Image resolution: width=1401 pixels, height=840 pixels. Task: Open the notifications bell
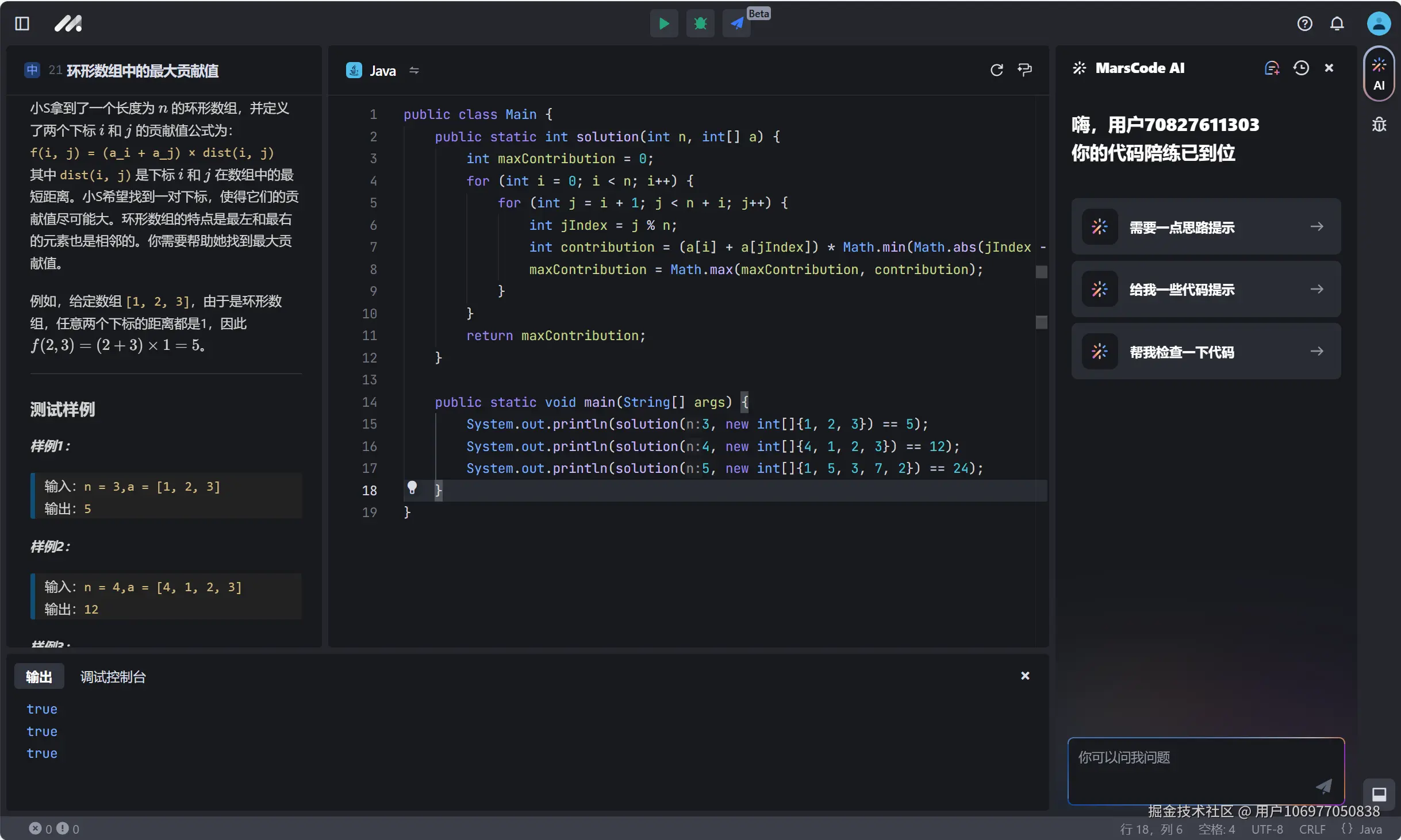tap(1337, 24)
